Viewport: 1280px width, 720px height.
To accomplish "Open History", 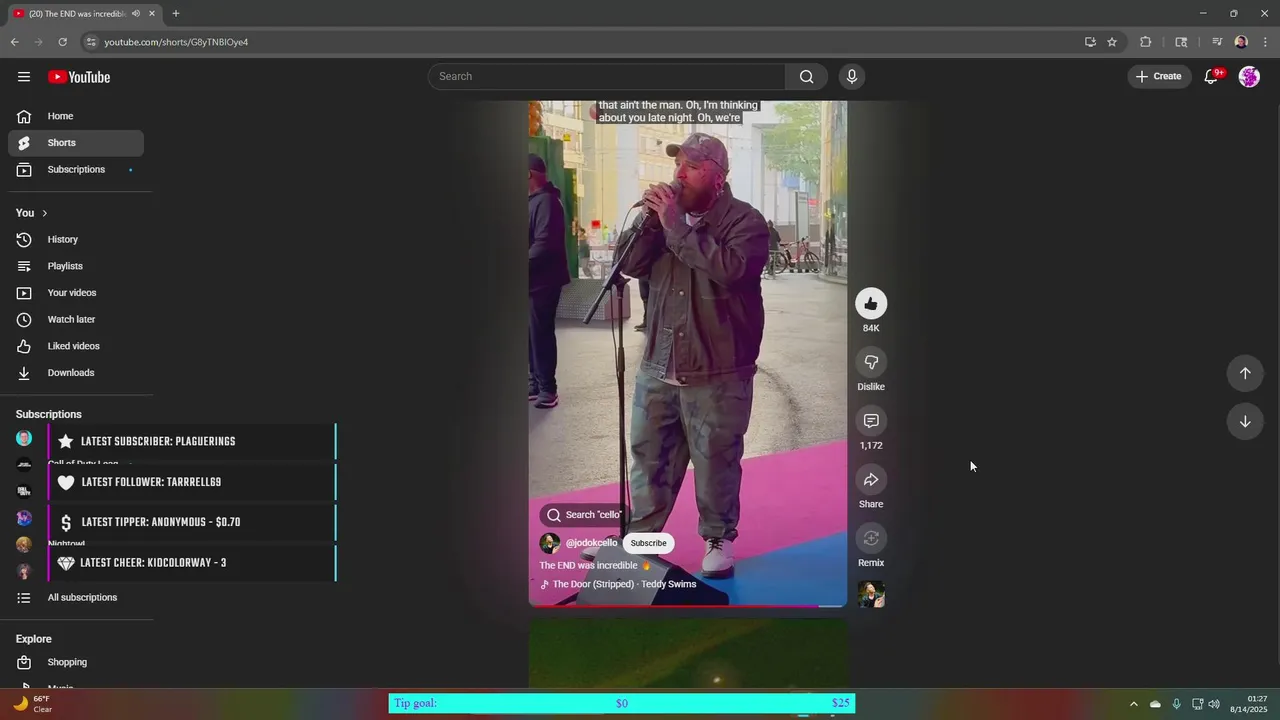I will tap(76, 240).
